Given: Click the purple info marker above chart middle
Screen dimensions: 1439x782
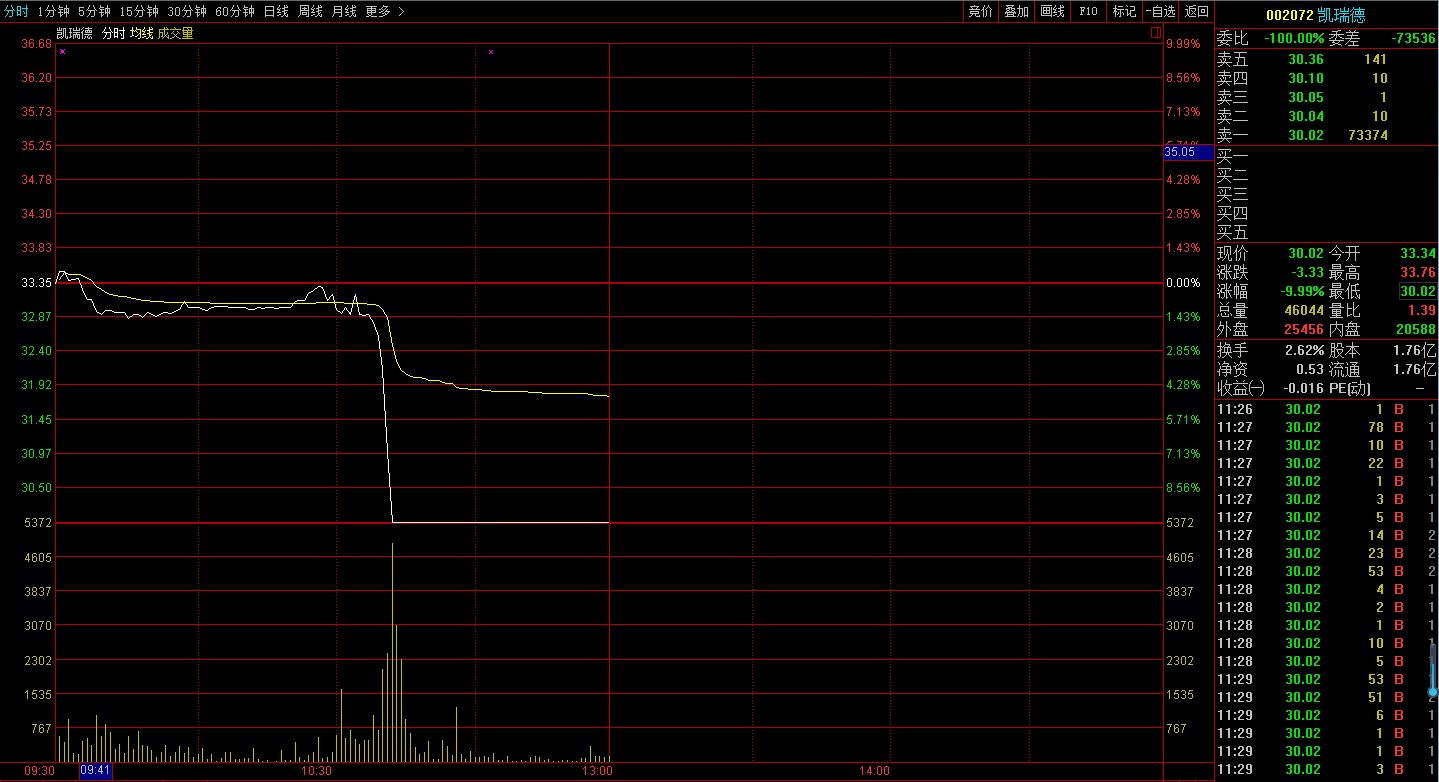Looking at the screenshot, I should 490,51.
